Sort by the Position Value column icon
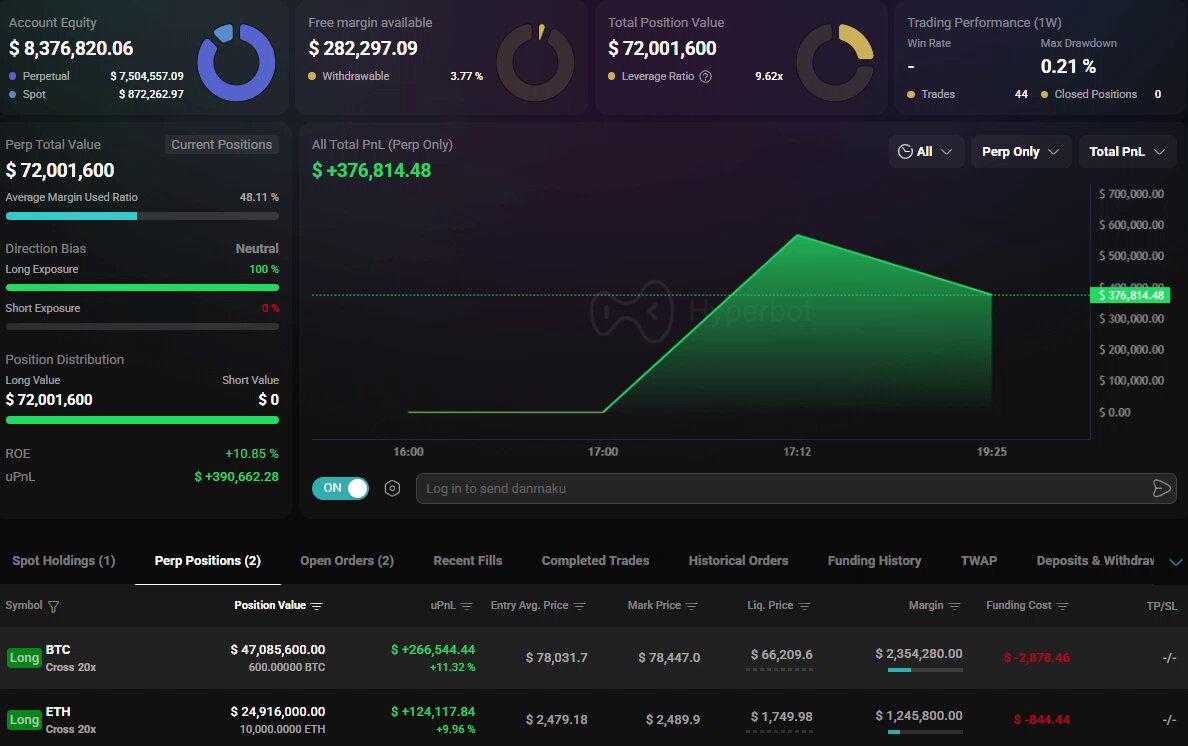Viewport: 1188px width, 746px height. coord(317,606)
